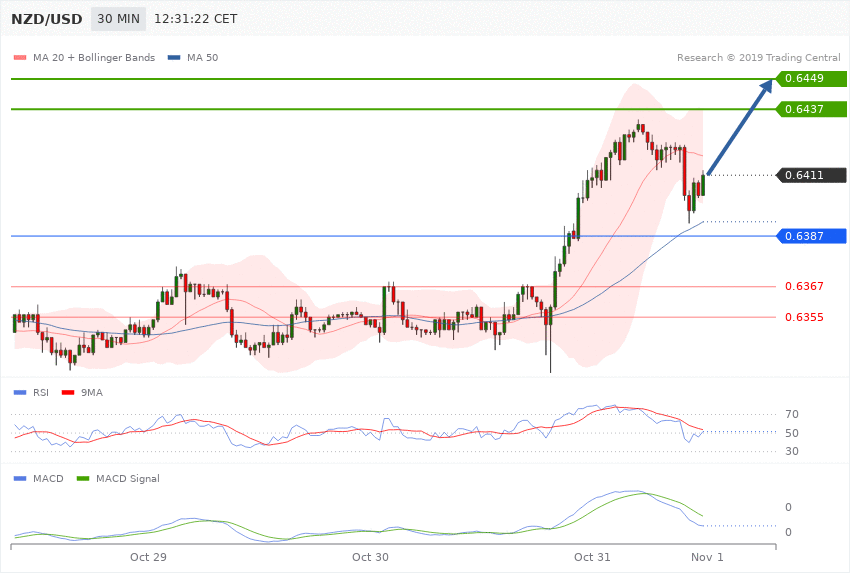Screen dimensions: 850x576
Task: Click the Oct 30 date axis label
Action: 370,557
